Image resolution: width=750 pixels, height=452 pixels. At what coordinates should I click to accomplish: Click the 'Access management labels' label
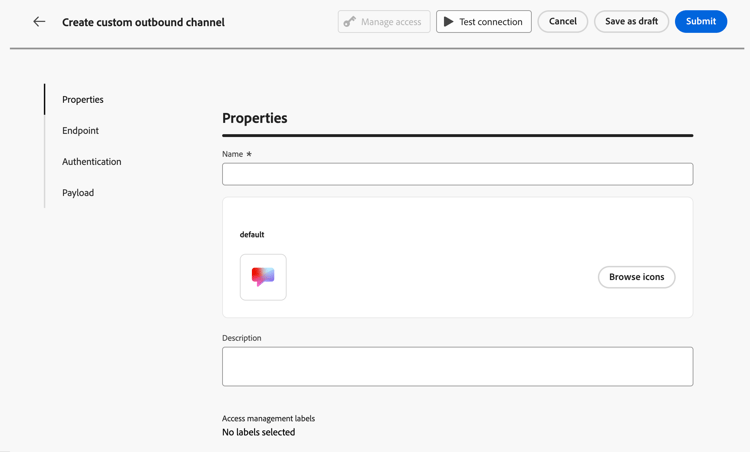(268, 419)
